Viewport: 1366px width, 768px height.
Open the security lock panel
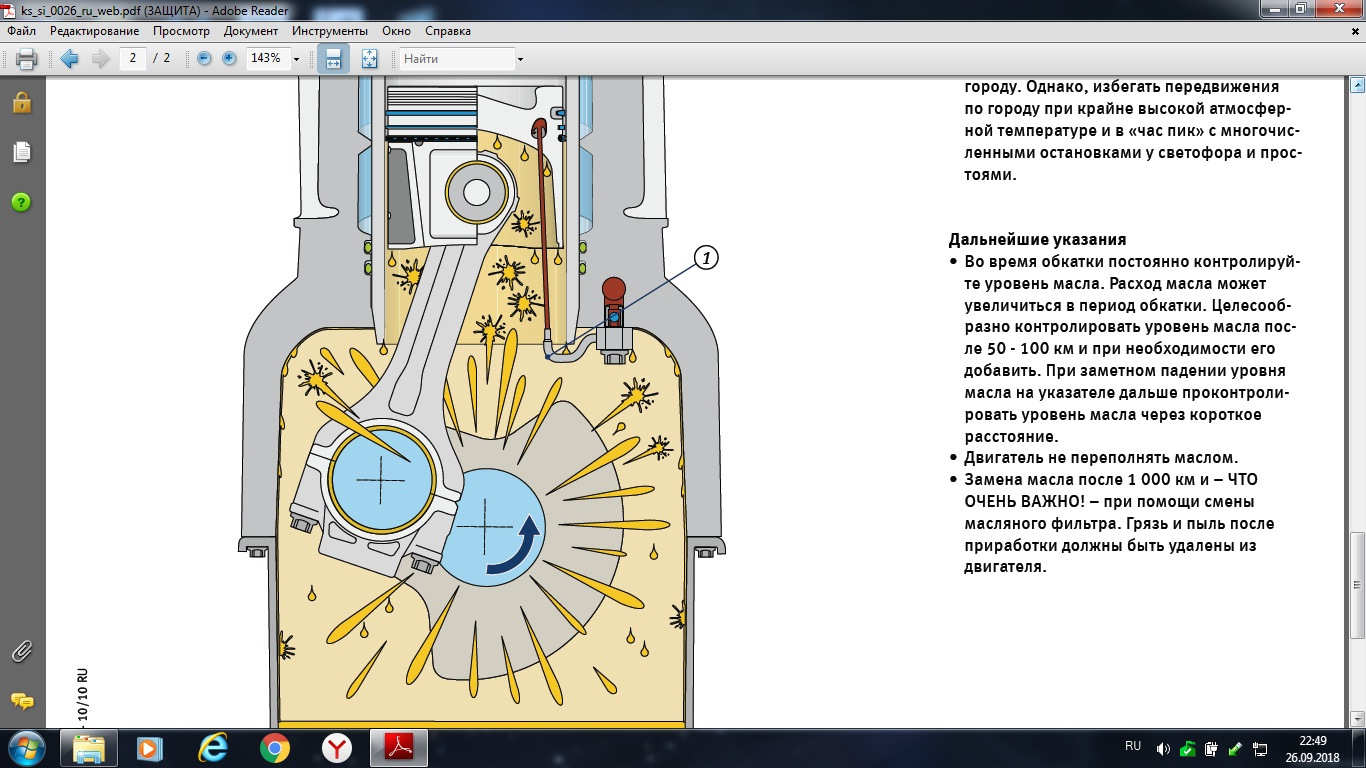21,102
